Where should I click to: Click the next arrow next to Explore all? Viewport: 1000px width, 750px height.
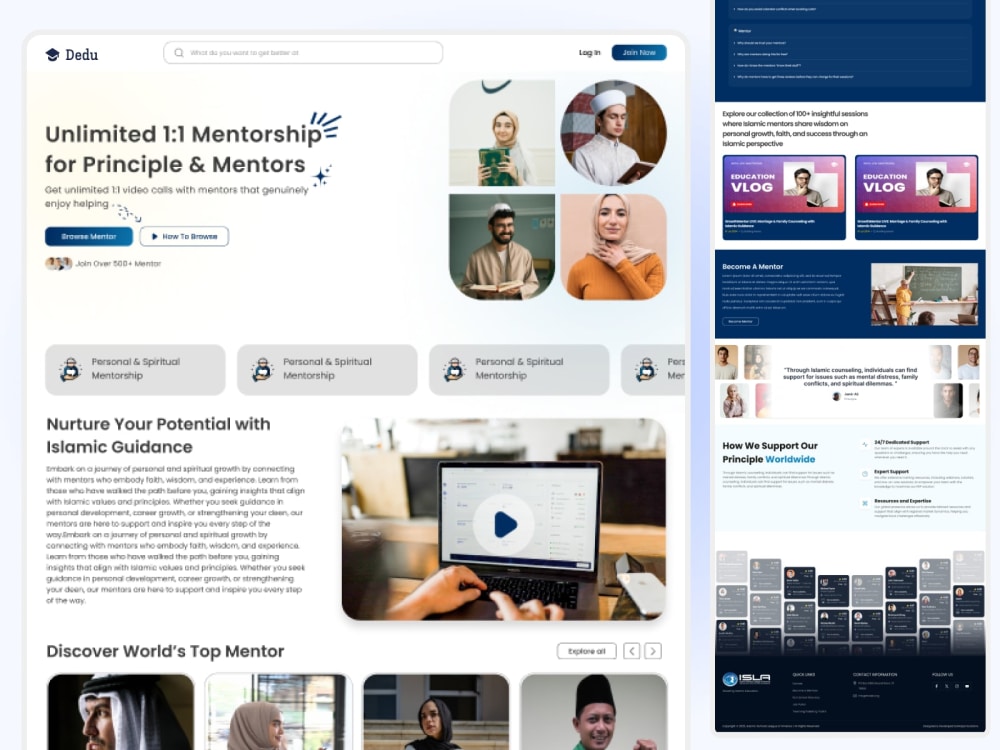click(653, 651)
